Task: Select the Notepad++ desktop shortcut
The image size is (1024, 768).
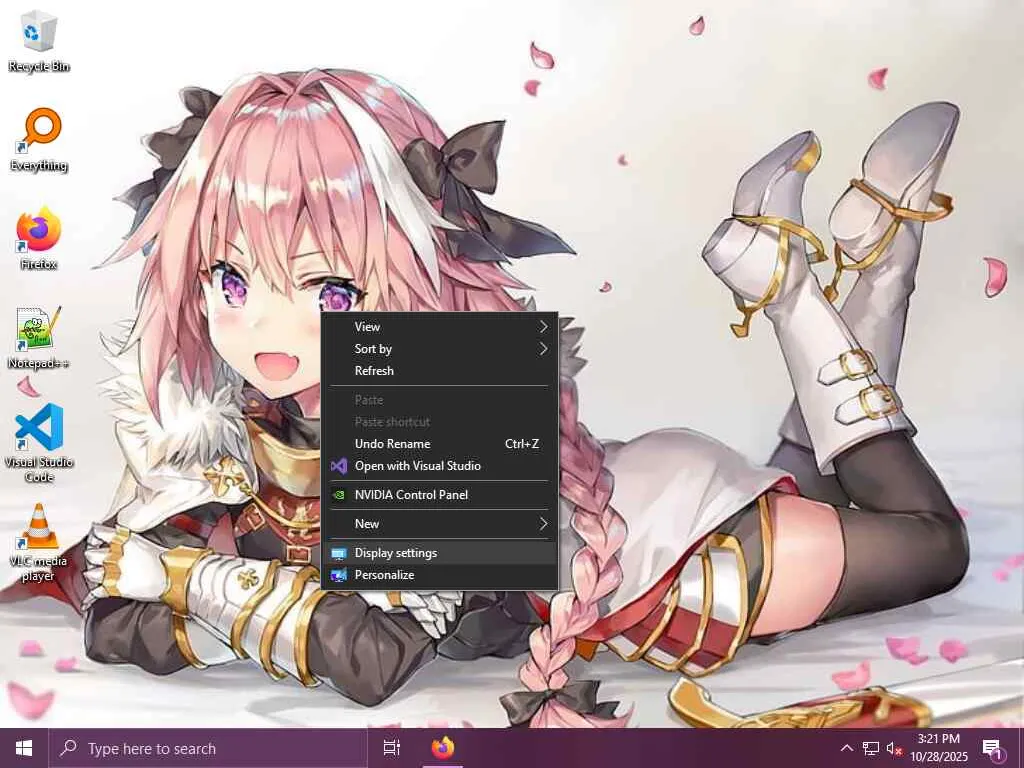Action: click(39, 338)
